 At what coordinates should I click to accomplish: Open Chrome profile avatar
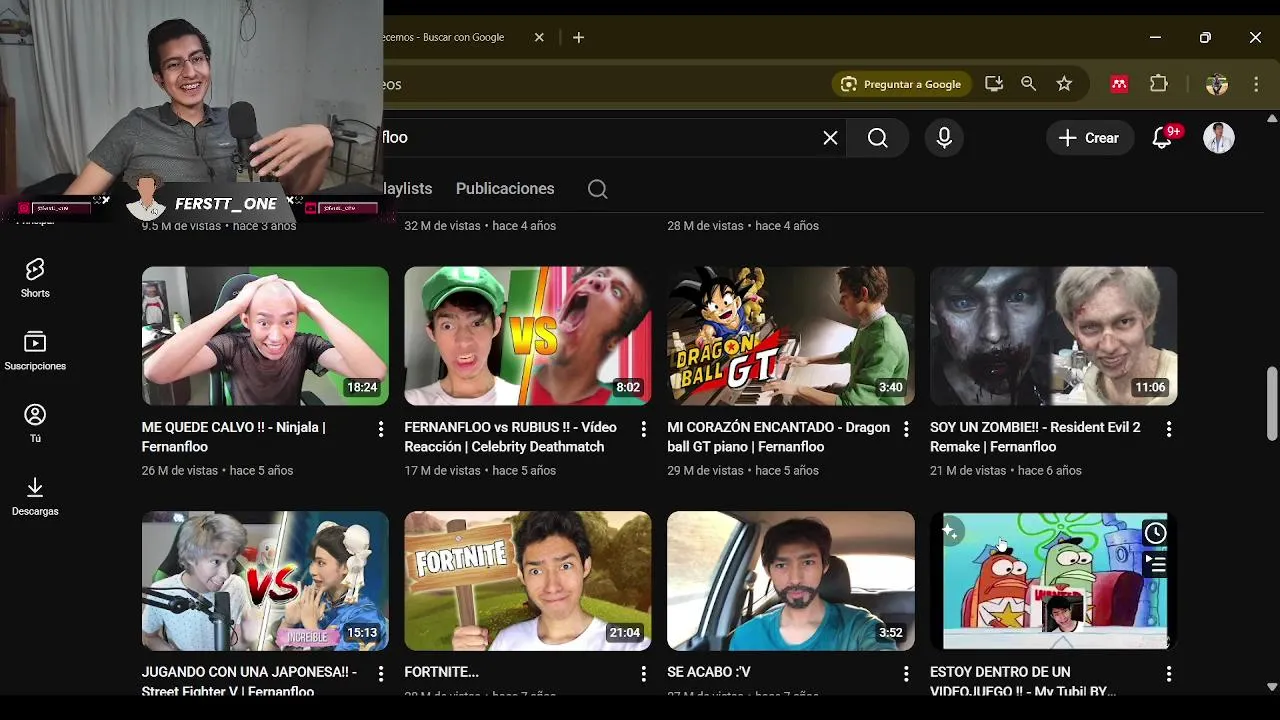(x=1216, y=84)
